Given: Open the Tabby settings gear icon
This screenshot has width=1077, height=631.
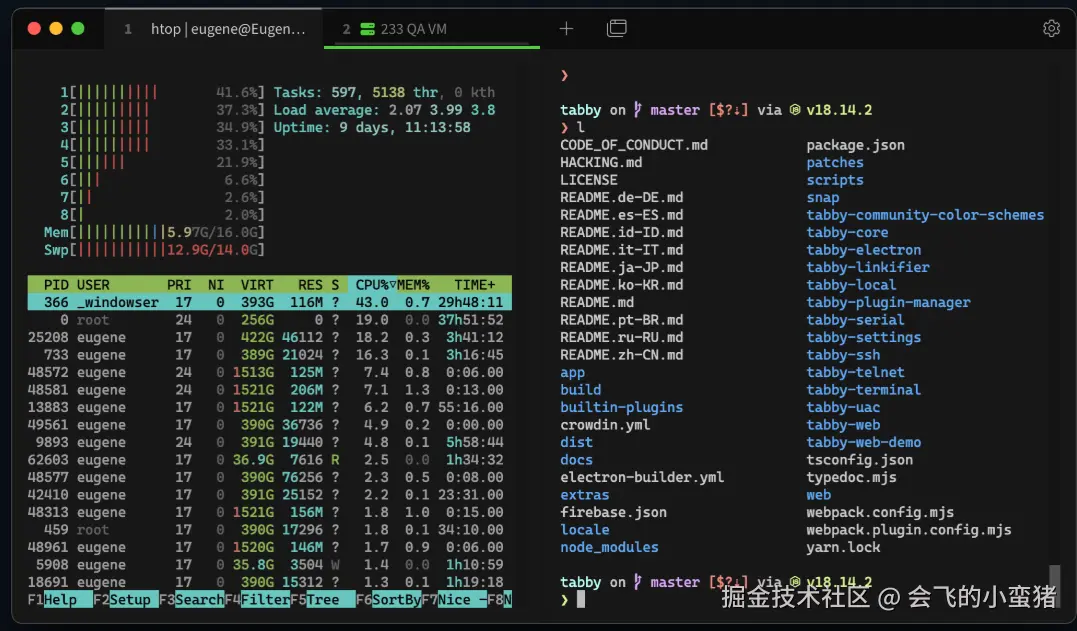Looking at the screenshot, I should pyautogui.click(x=1051, y=28).
